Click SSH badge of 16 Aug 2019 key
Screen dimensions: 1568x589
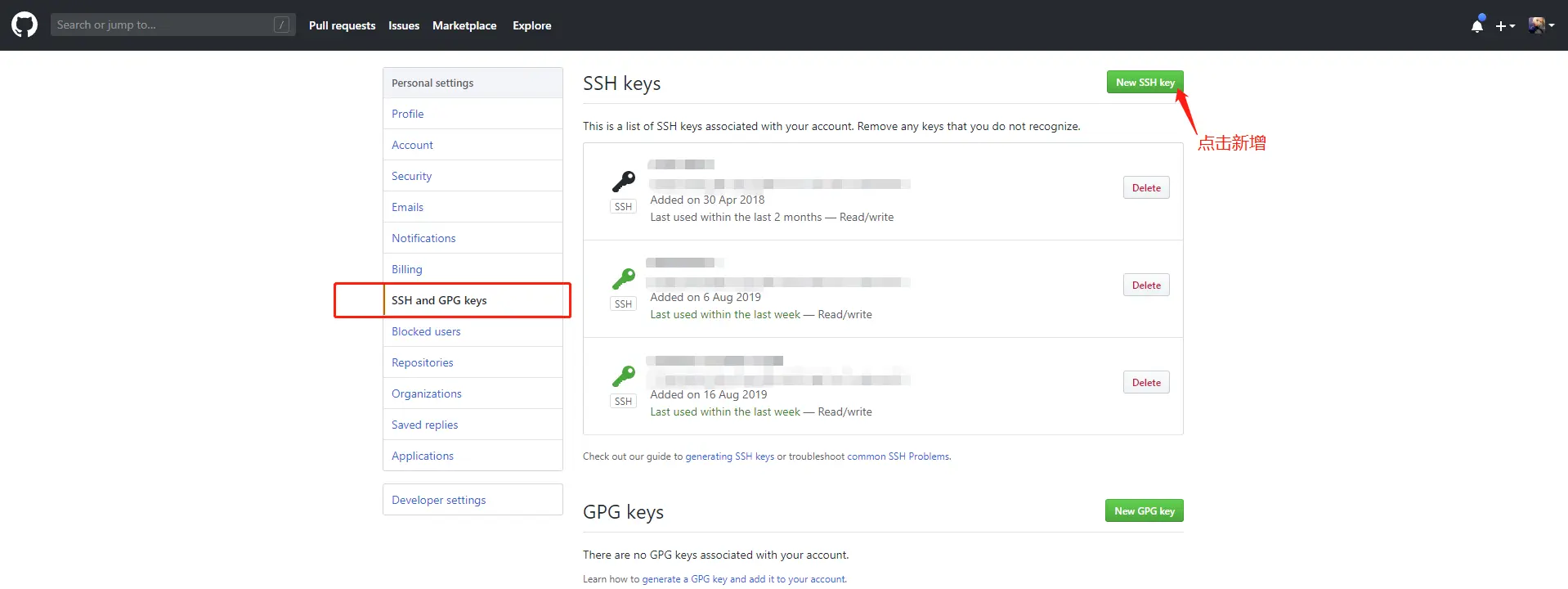point(624,401)
